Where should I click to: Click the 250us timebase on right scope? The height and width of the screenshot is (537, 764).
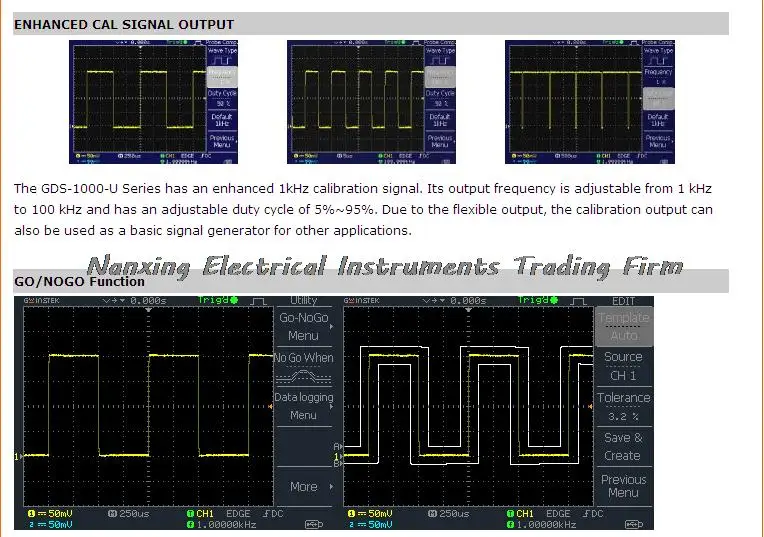click(449, 514)
